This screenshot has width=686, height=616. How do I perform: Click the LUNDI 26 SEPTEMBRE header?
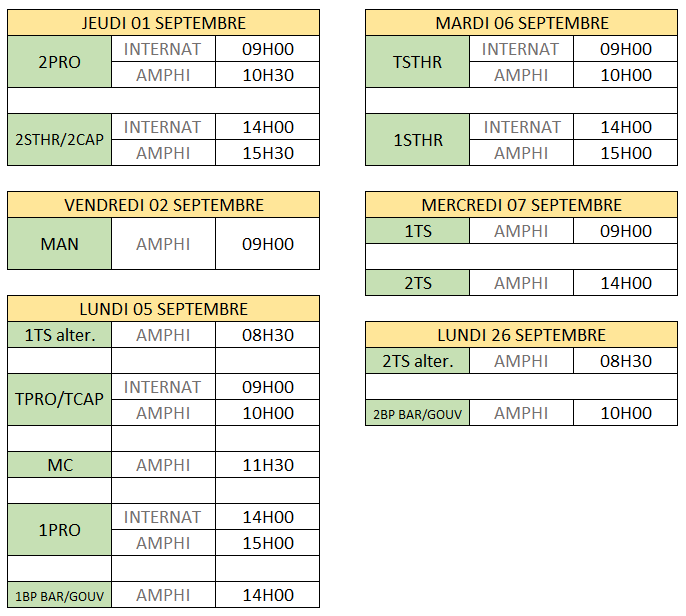coord(522,335)
